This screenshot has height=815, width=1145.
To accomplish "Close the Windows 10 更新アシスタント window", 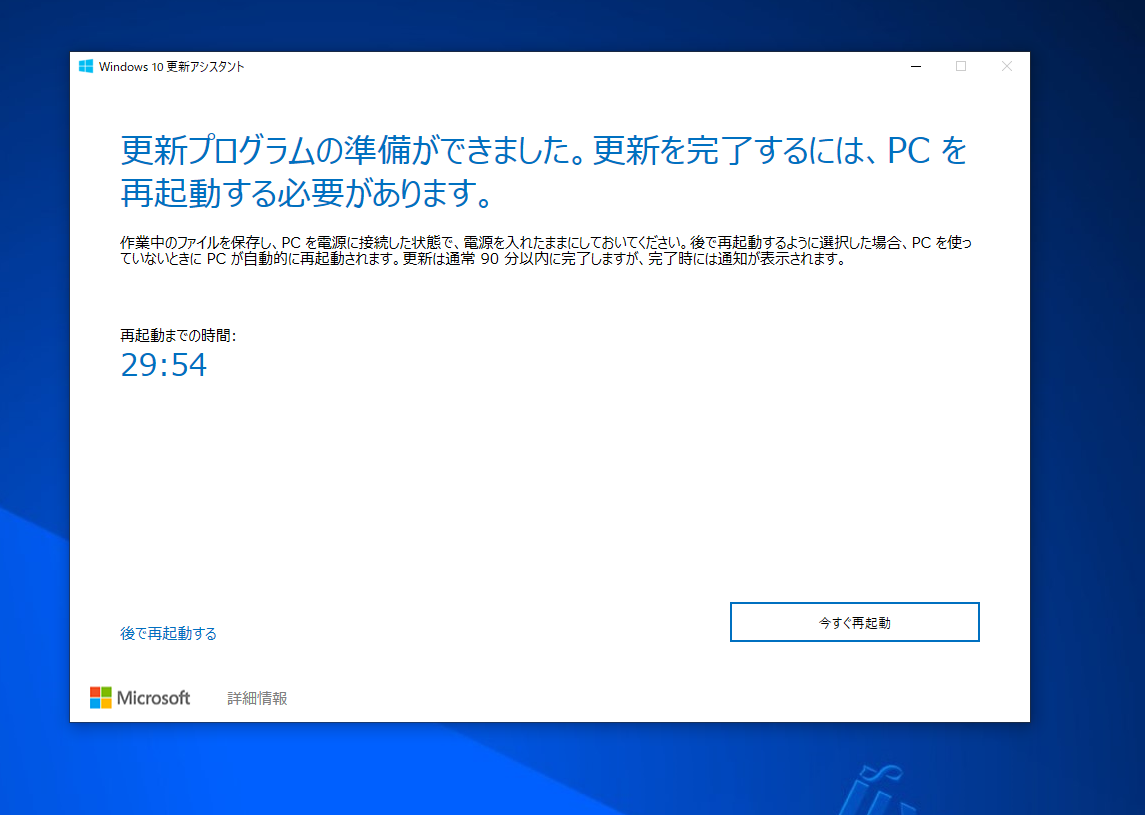I will tap(1006, 66).
